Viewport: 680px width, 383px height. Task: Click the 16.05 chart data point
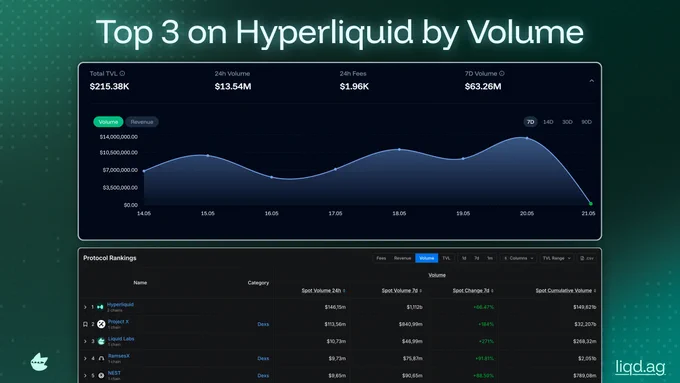[271, 177]
